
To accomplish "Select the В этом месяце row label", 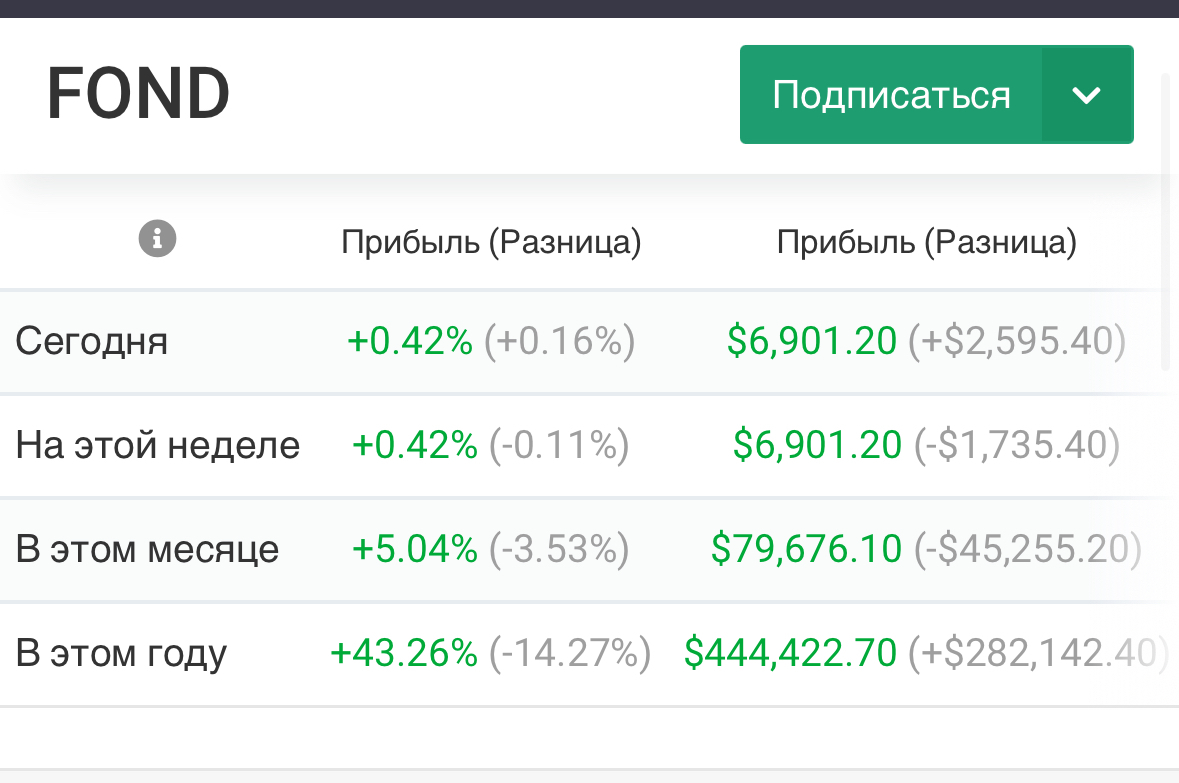I will coord(147,549).
